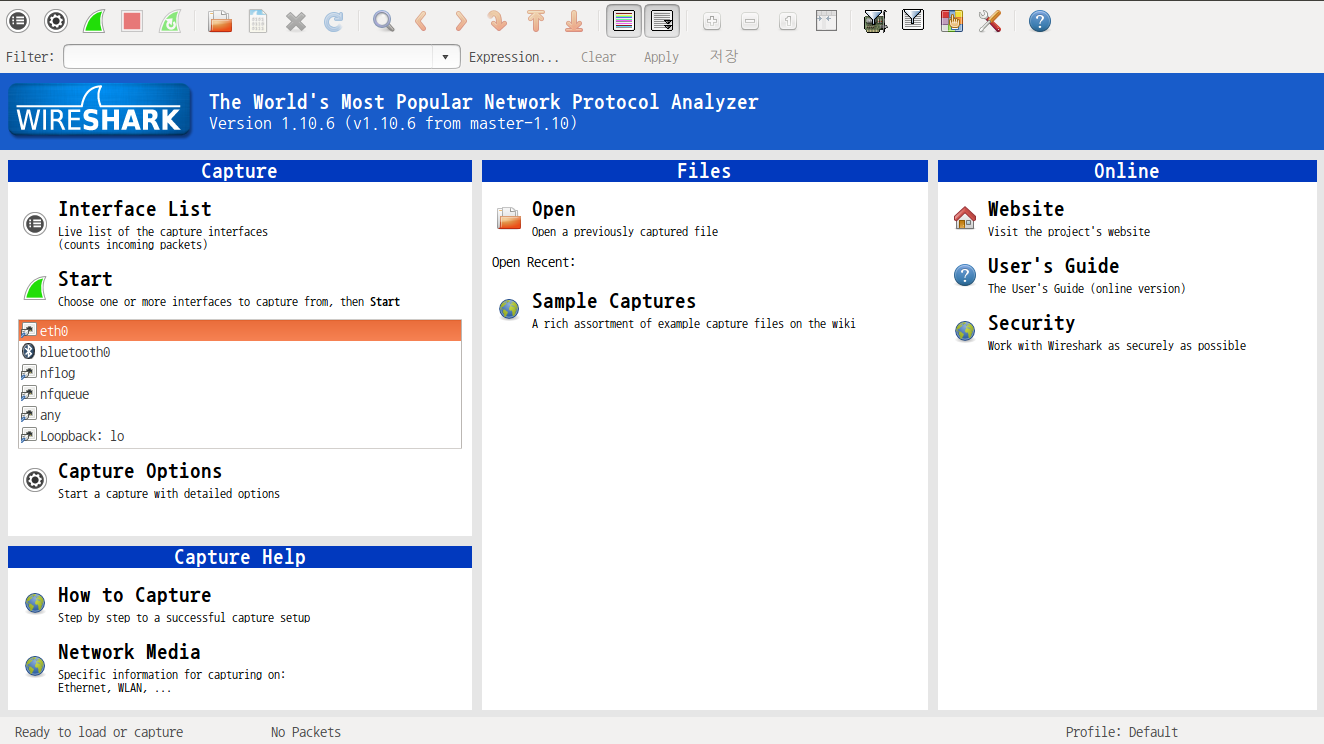
Task: Click the Profile: Default status bar entry
Action: point(1122,732)
